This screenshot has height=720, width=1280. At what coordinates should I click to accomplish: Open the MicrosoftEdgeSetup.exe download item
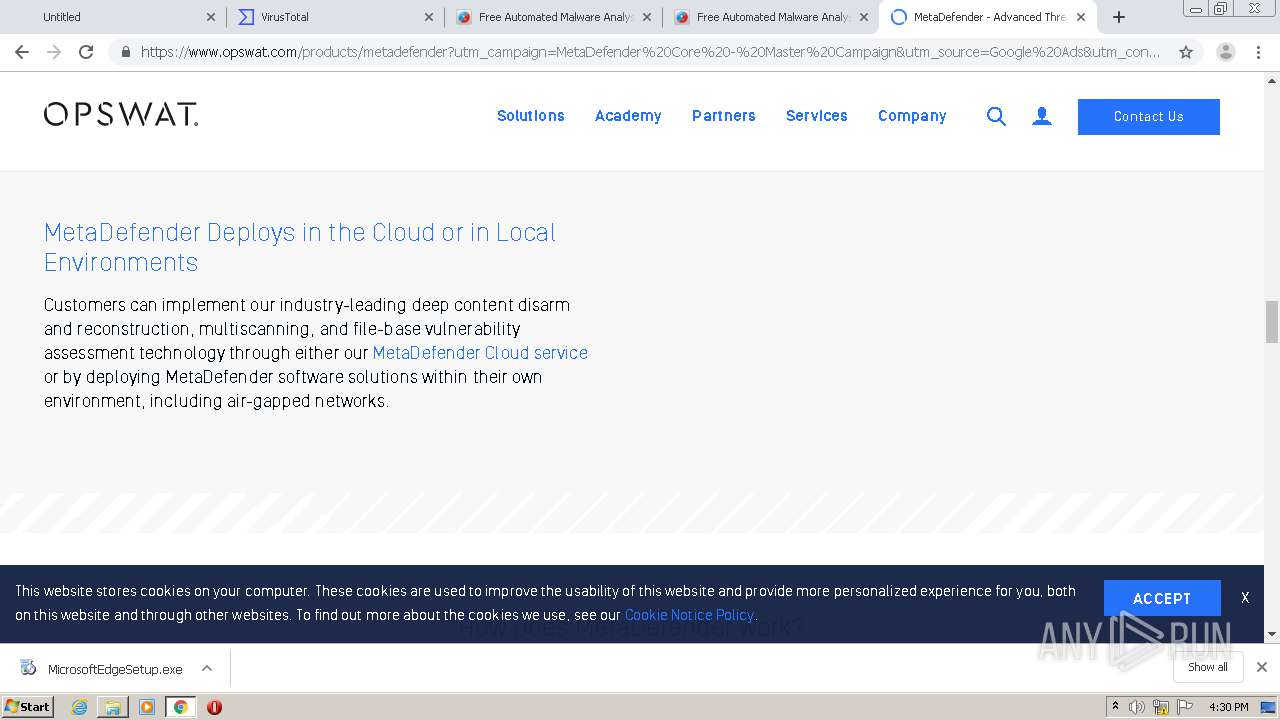(102, 669)
